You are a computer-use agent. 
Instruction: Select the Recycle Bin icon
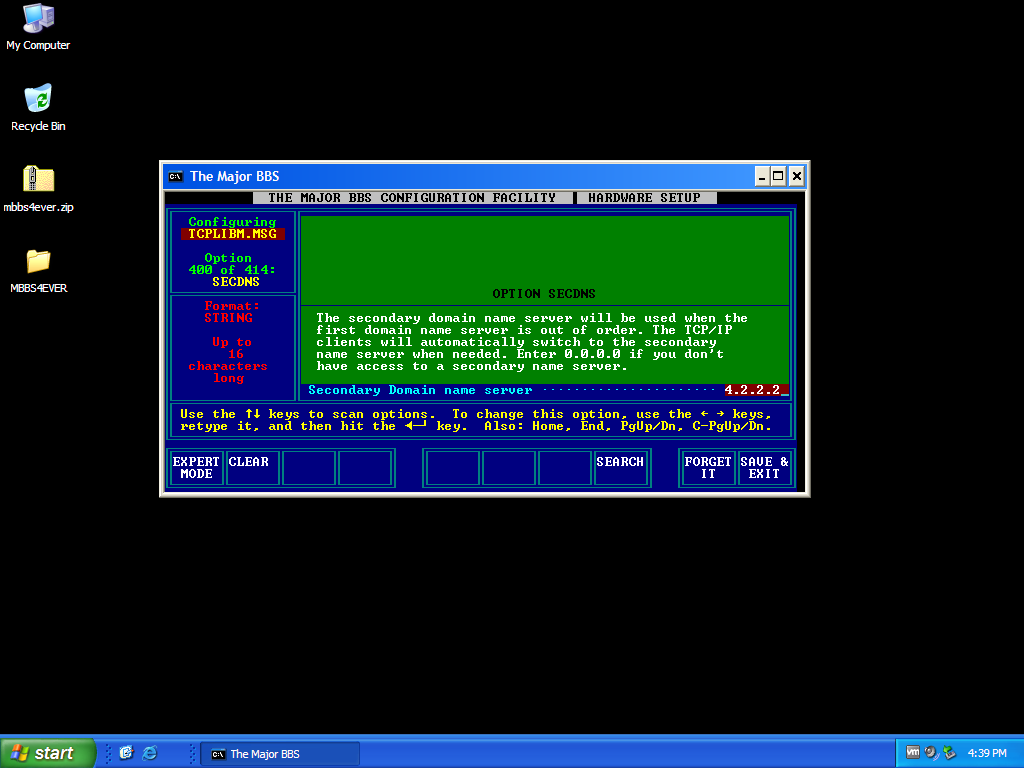coord(38,100)
